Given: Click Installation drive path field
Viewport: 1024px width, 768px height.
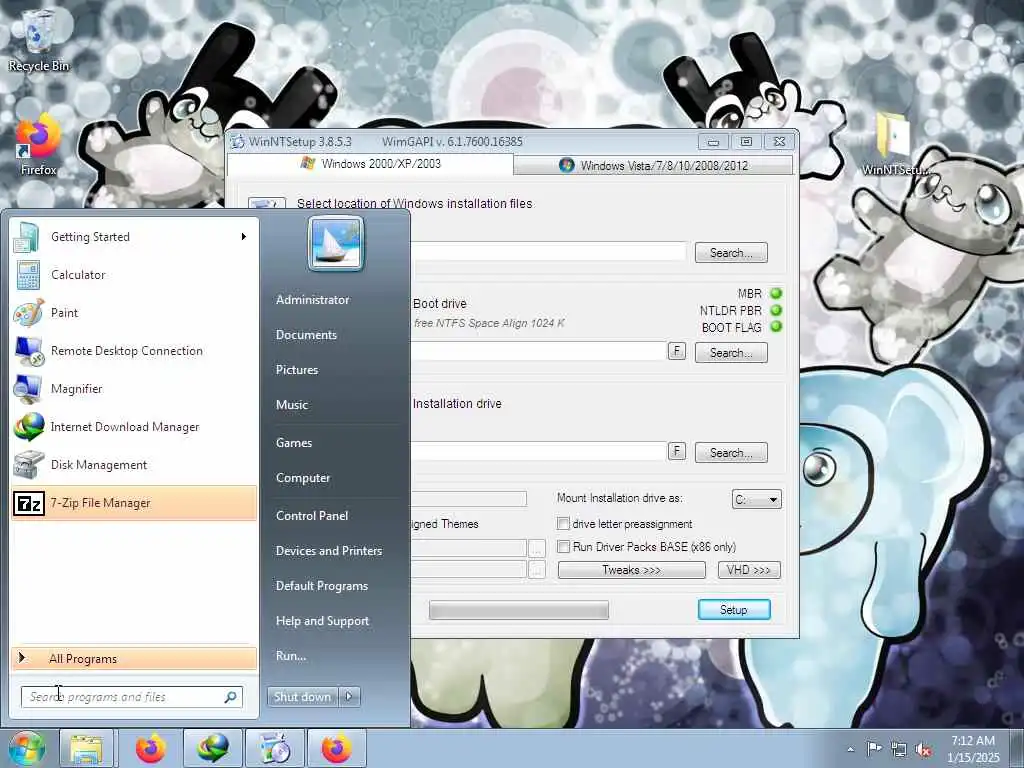Looking at the screenshot, I should [539, 451].
